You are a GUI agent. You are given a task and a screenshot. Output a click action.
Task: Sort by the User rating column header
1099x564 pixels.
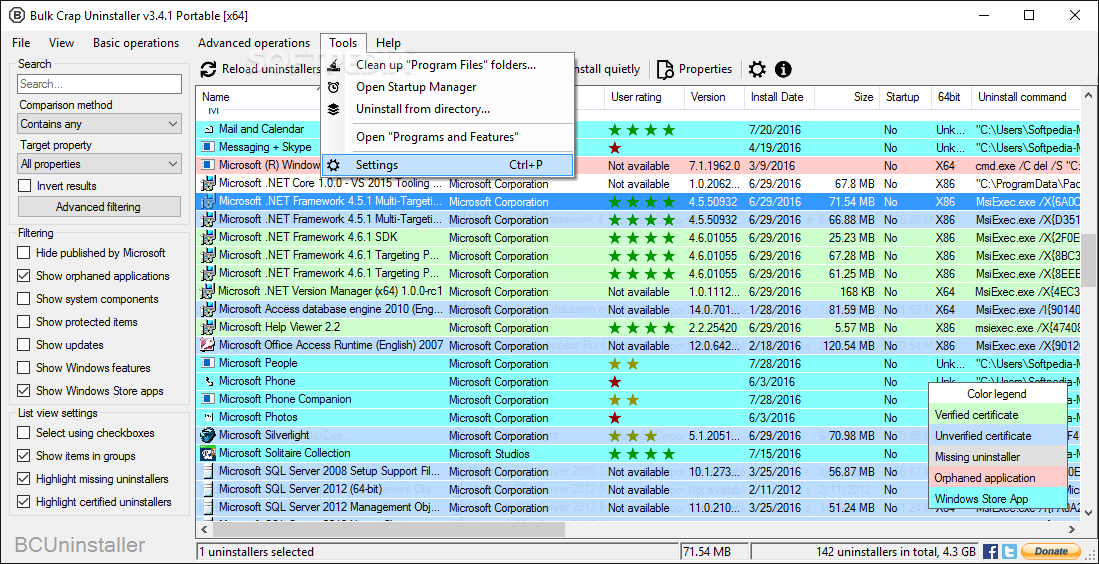[644, 97]
